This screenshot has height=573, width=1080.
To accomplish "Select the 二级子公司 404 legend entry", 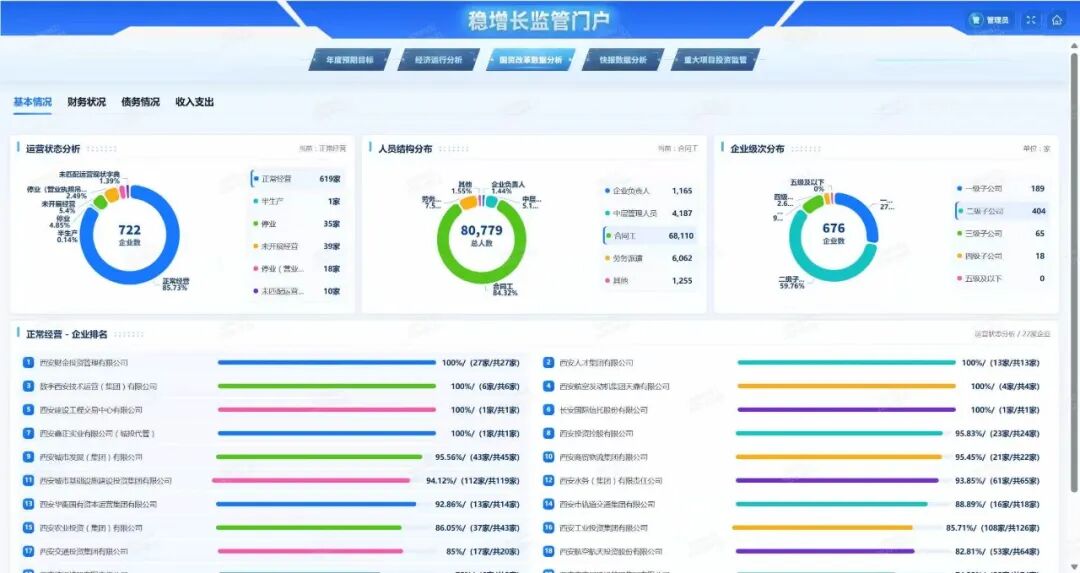I will coord(1001,211).
